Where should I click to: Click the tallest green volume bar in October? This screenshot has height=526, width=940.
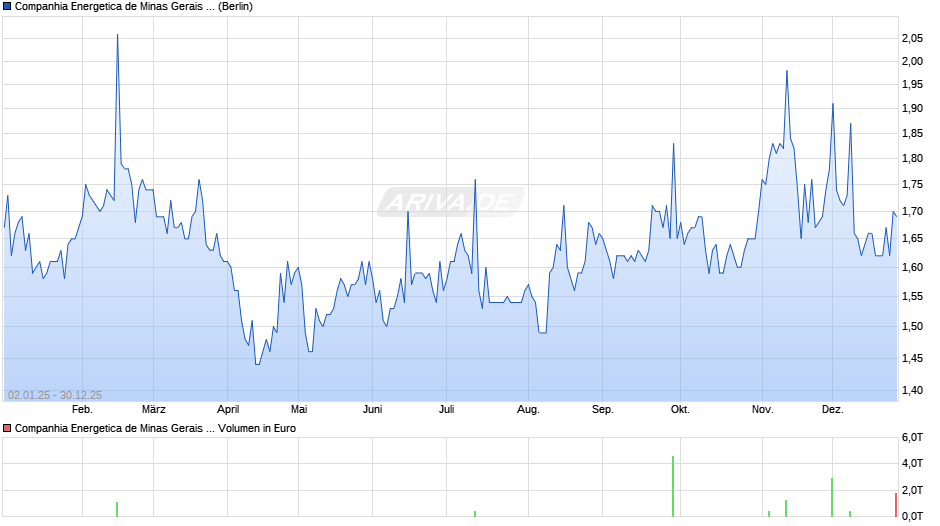(673, 486)
